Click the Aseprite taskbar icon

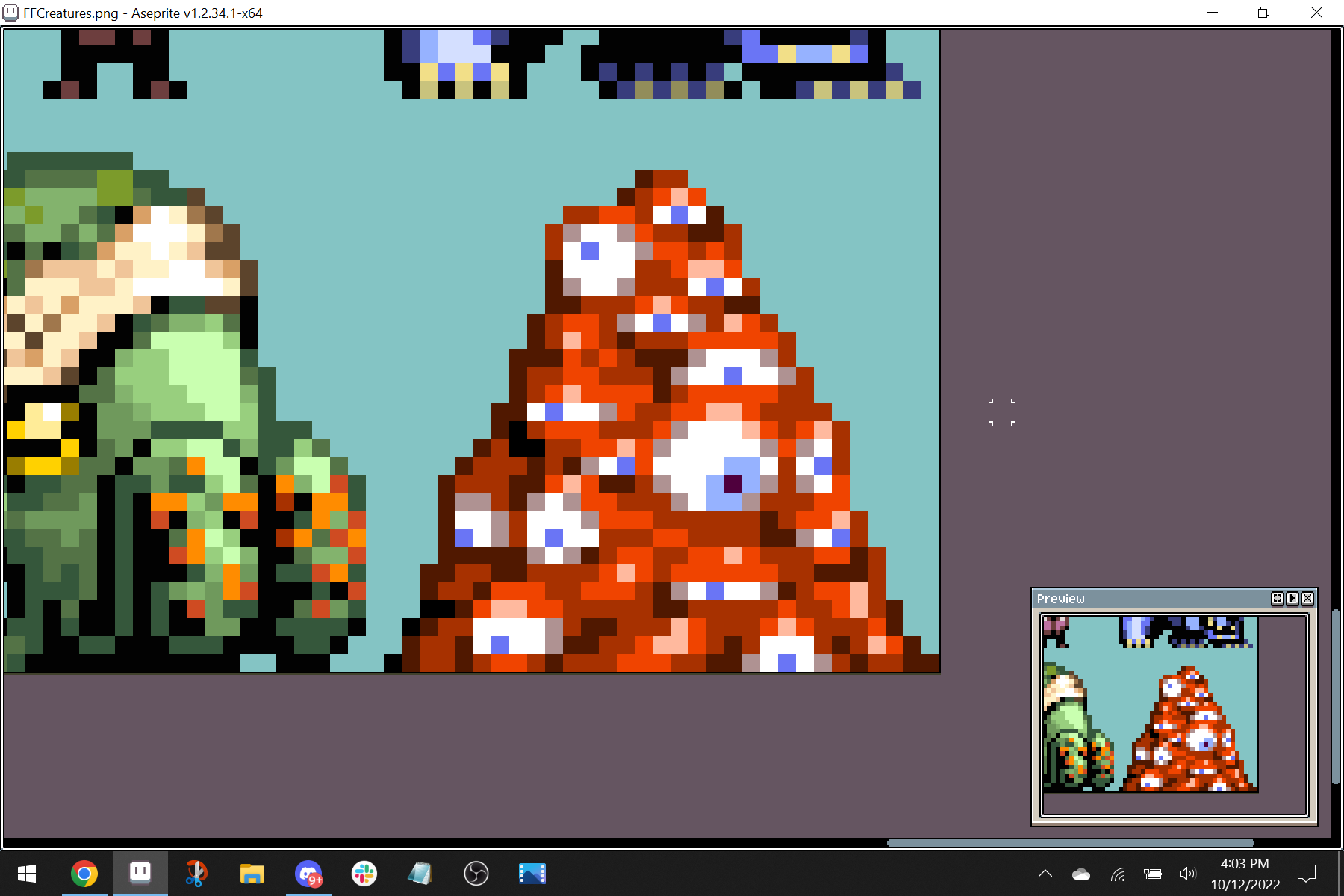[140, 874]
